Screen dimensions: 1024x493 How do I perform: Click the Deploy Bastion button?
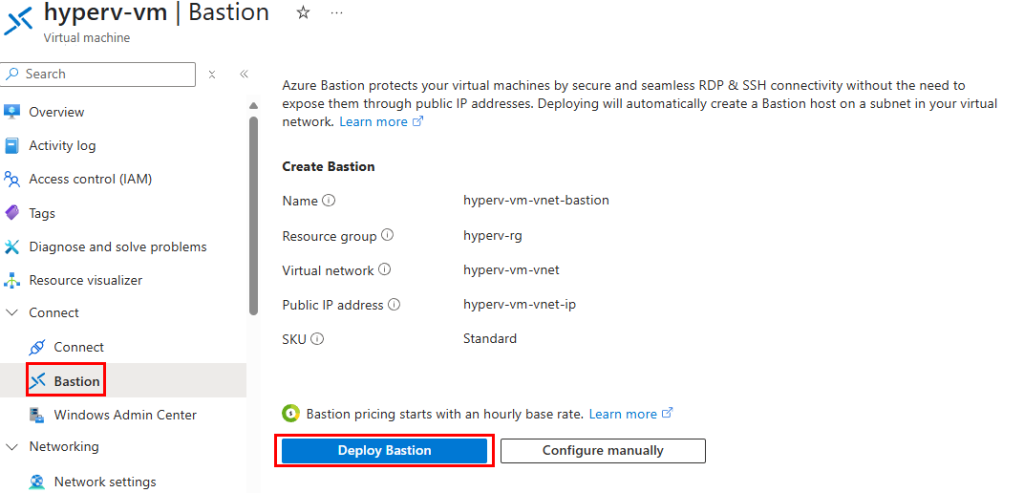[x=385, y=451]
